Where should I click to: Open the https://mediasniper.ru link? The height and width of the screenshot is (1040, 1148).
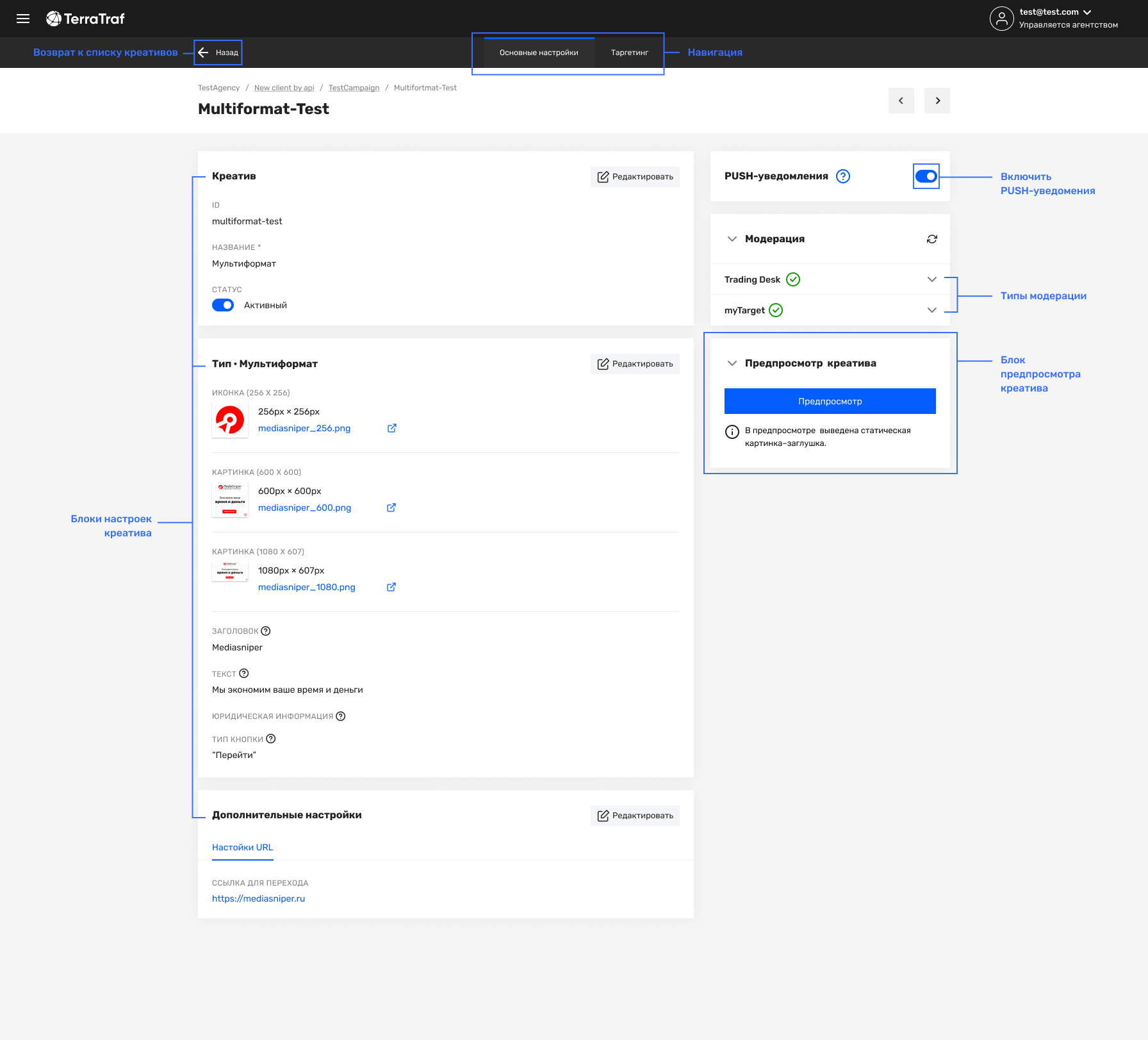point(258,898)
